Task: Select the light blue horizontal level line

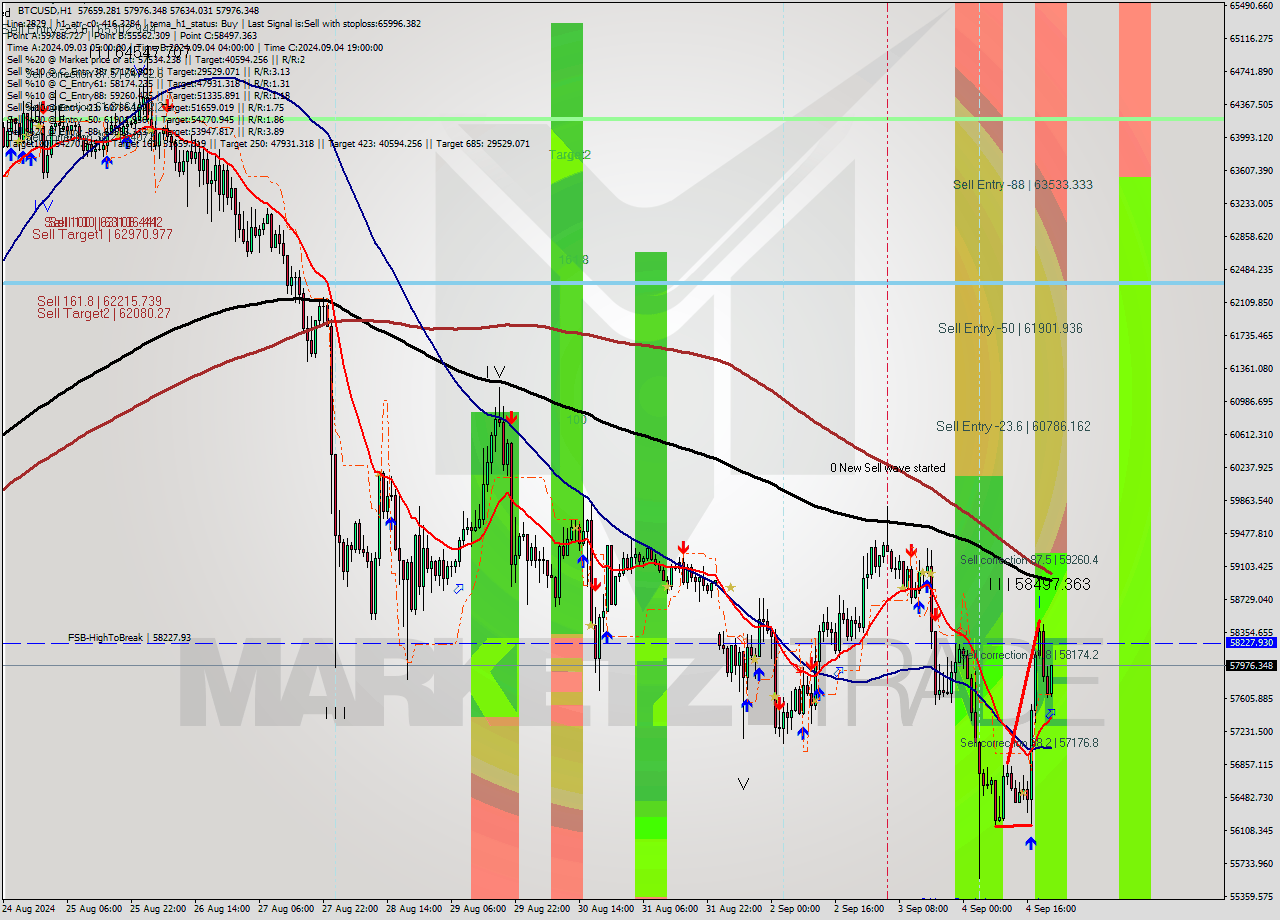Action: [x=612, y=283]
